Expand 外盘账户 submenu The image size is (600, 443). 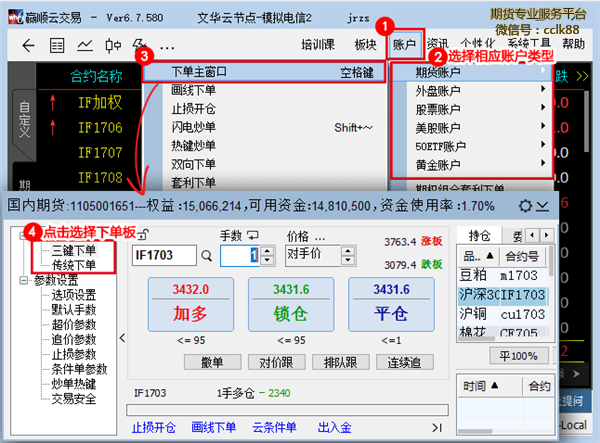tap(472, 91)
